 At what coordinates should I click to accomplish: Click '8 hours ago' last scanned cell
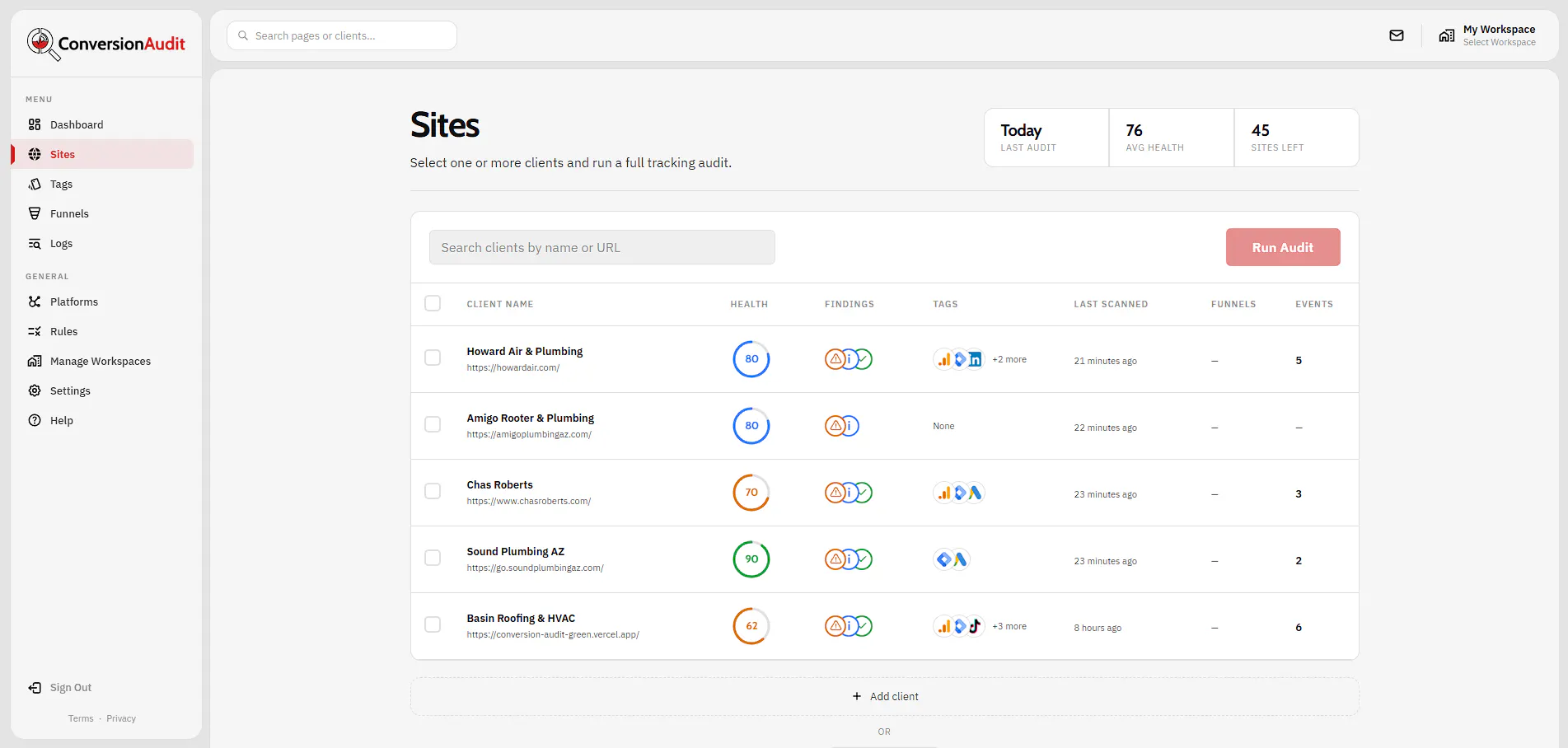point(1098,628)
